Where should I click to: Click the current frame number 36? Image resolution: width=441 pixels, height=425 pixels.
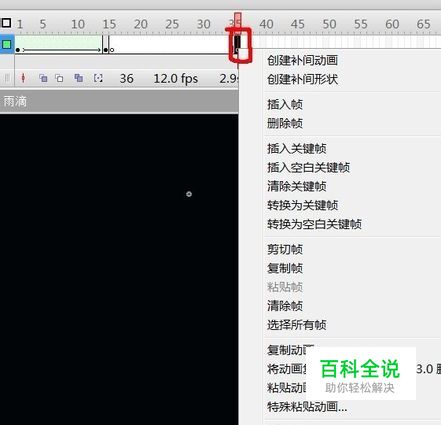click(x=127, y=79)
